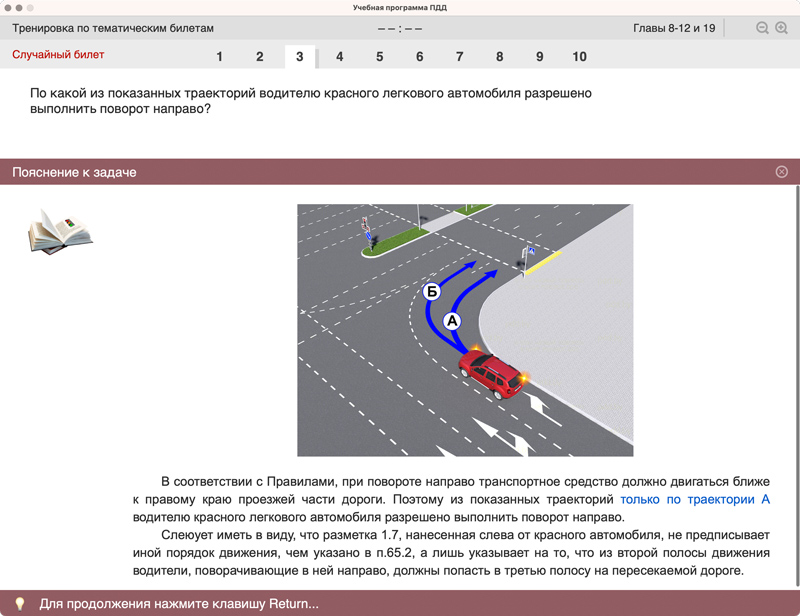Click the Случайный билет link
The height and width of the screenshot is (616, 800).
point(58,55)
